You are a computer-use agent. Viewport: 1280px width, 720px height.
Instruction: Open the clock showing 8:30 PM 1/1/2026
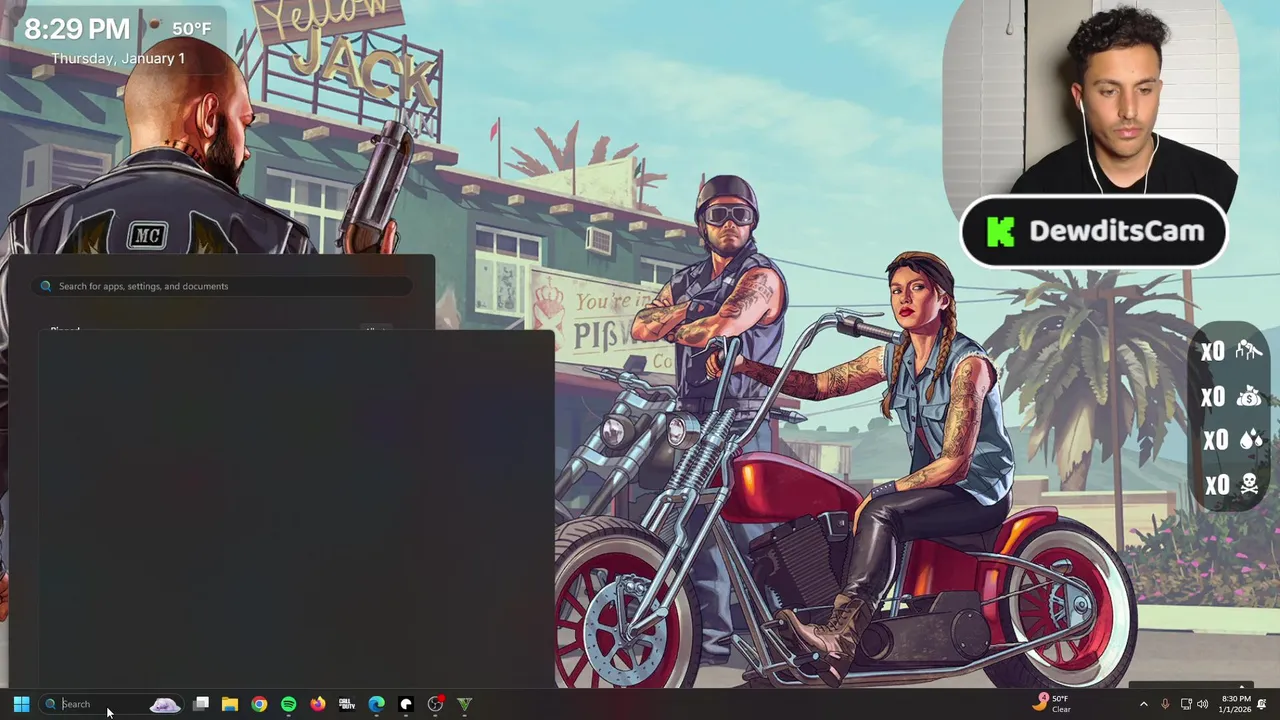coord(1236,704)
